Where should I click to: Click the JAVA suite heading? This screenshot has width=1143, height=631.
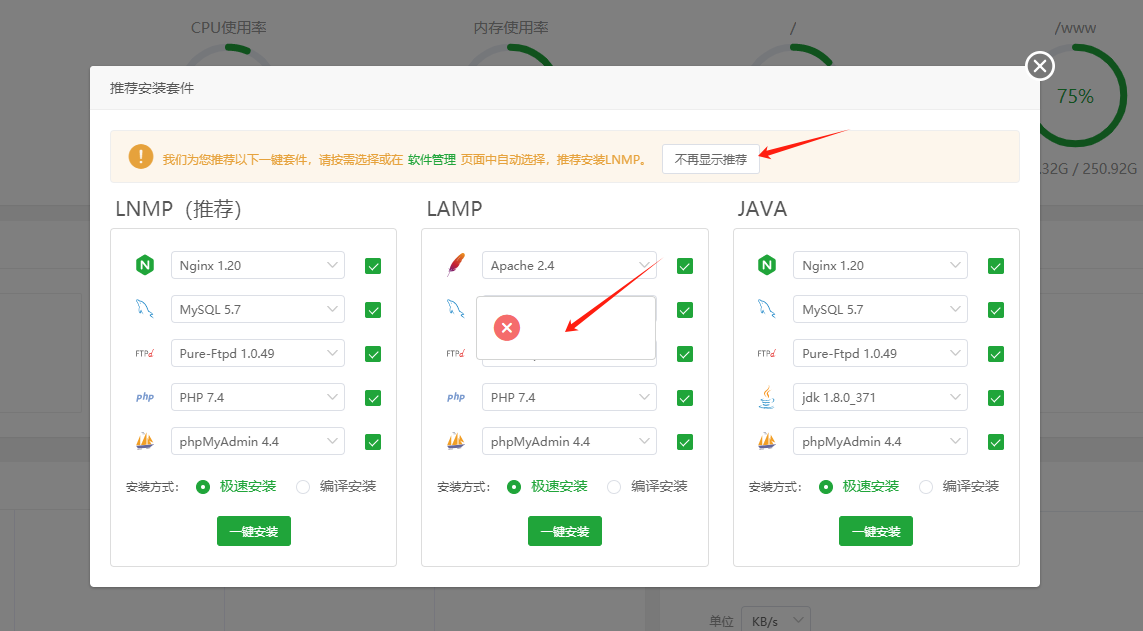[x=762, y=209]
